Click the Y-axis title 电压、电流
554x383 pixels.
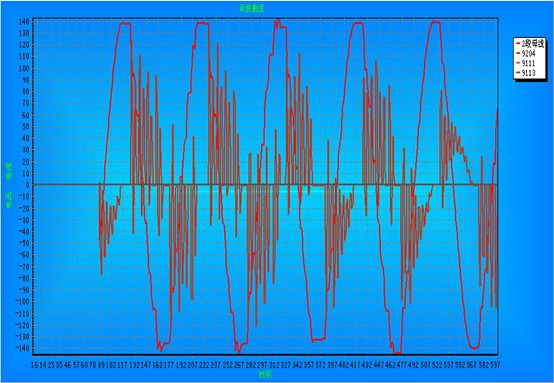pos(9,185)
